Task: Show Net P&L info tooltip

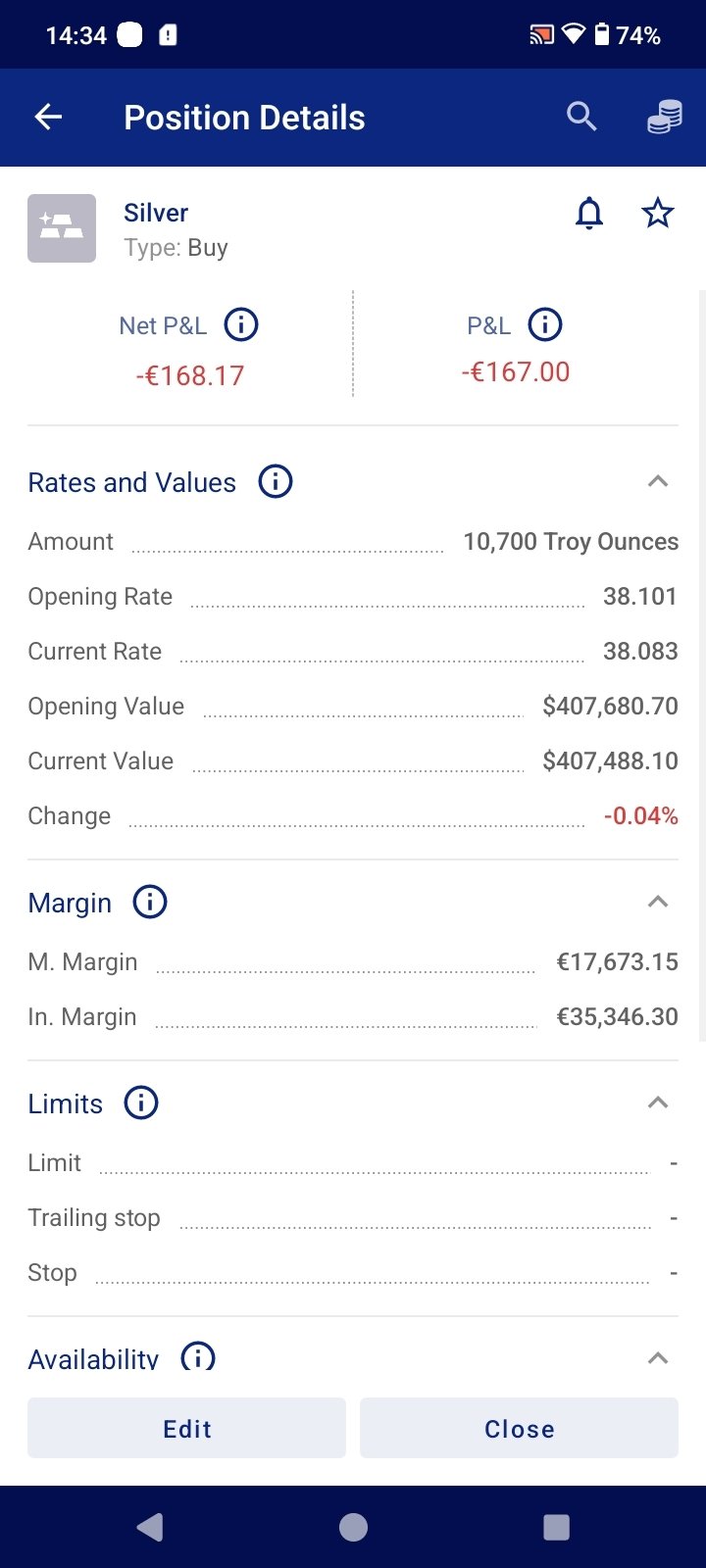Action: point(241,324)
